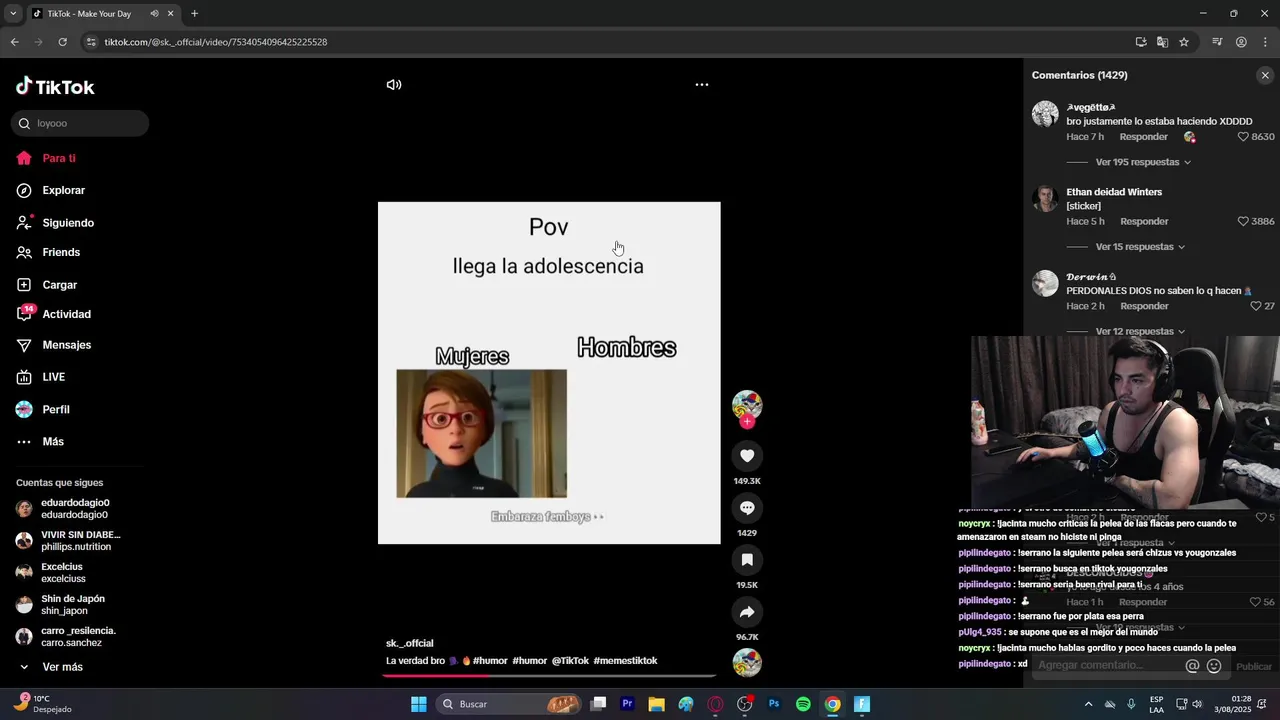Reply to the Derwin comment
Viewport: 1280px width, 720px height.
(1144, 306)
